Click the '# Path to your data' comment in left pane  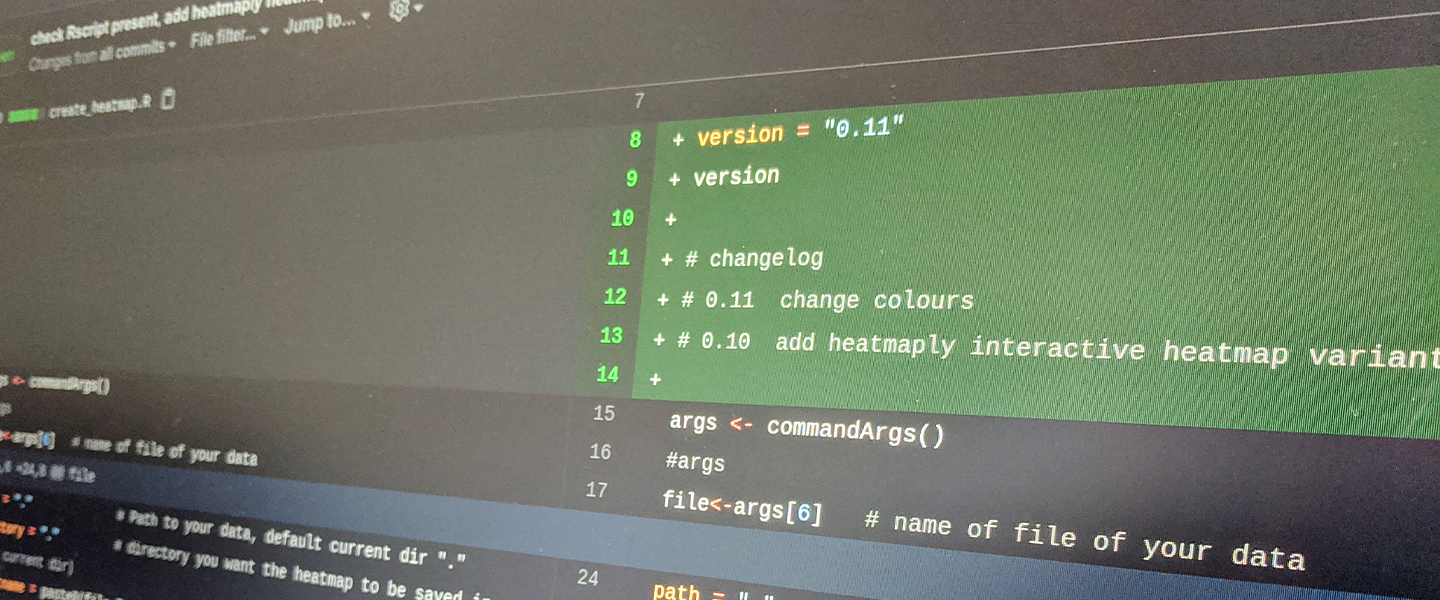pos(291,538)
